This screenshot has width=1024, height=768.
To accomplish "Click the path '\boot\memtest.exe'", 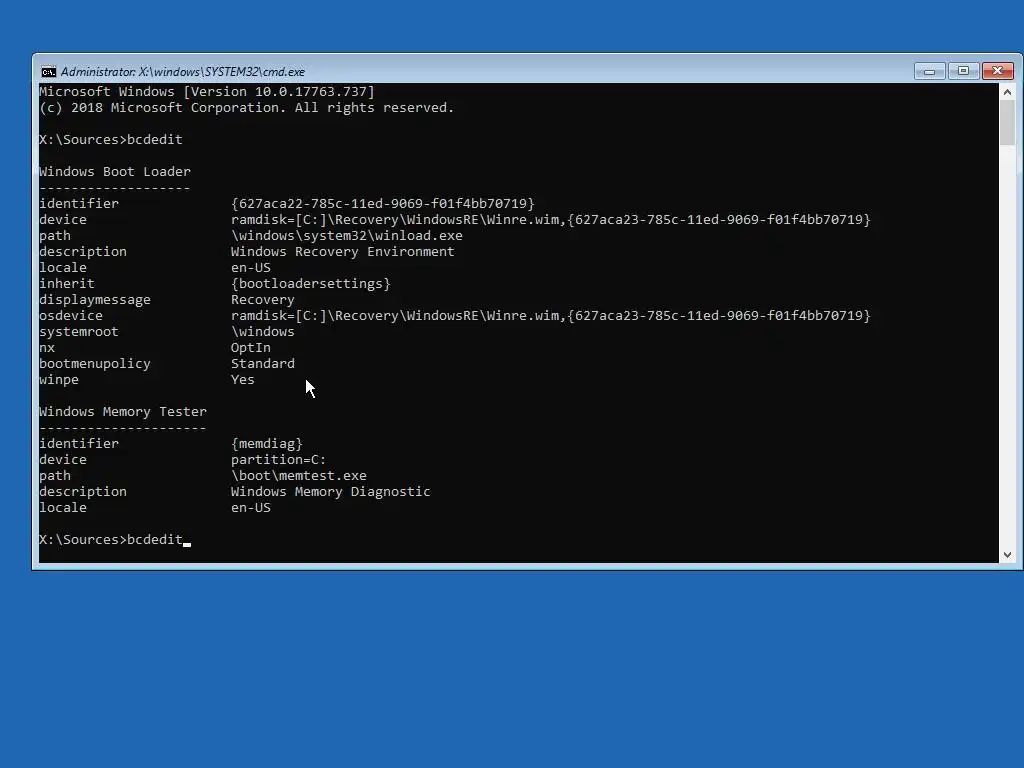I will pyautogui.click(x=298, y=476).
